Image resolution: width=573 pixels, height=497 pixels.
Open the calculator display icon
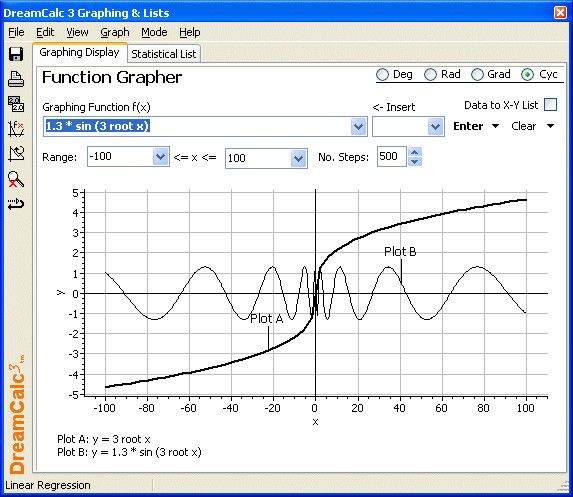(x=16, y=104)
